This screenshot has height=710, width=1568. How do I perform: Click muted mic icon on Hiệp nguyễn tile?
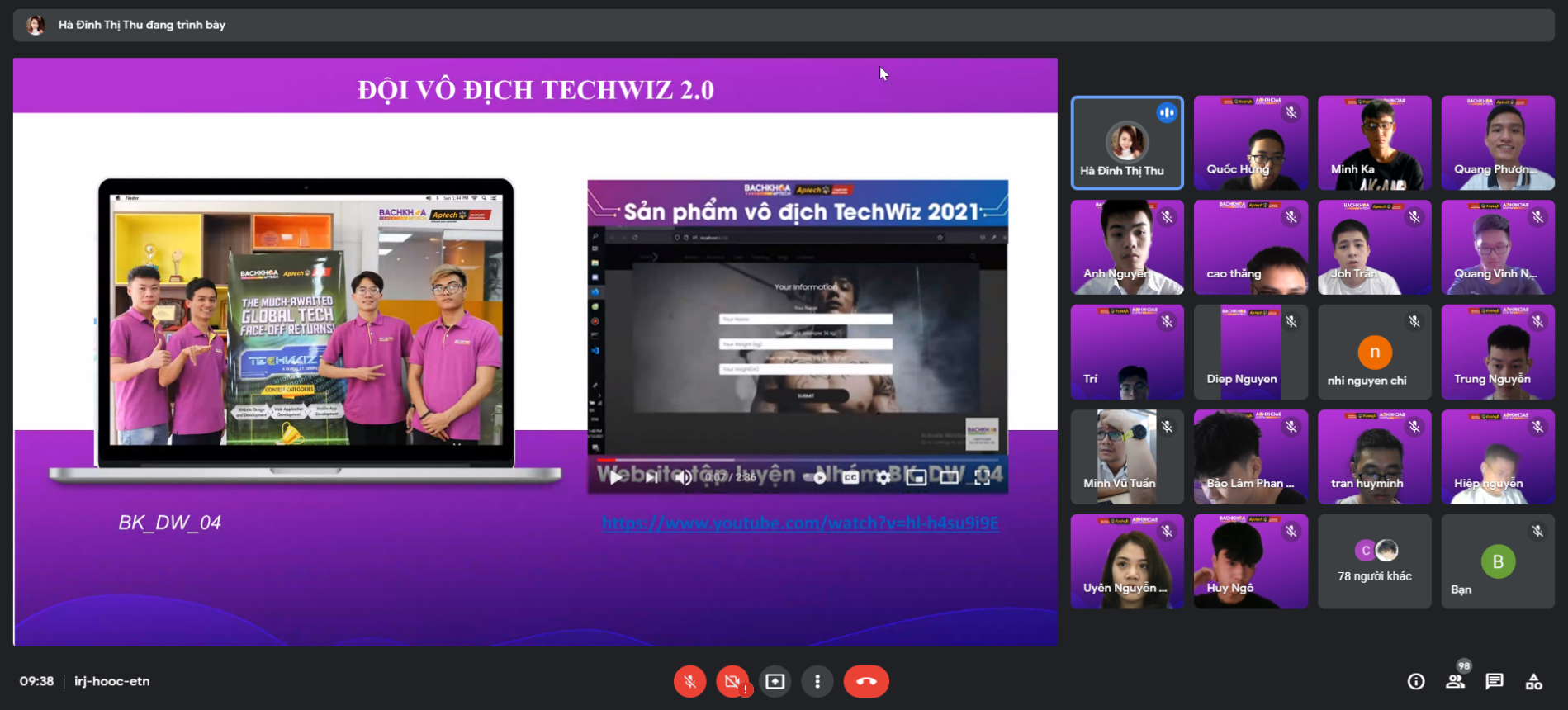(1537, 427)
